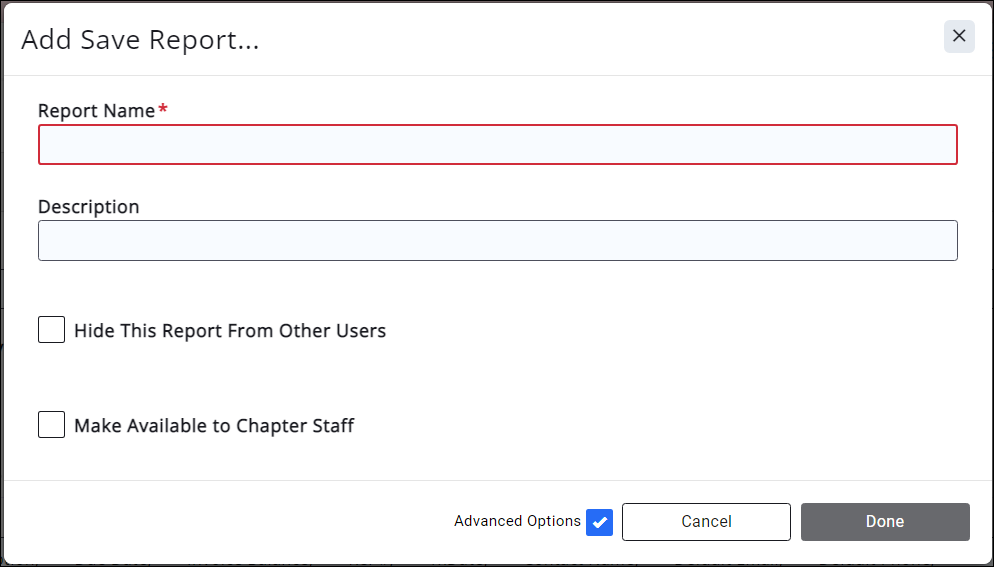Enable Hide This Report From Other Users
The width and height of the screenshot is (994, 567).
pyautogui.click(x=52, y=330)
